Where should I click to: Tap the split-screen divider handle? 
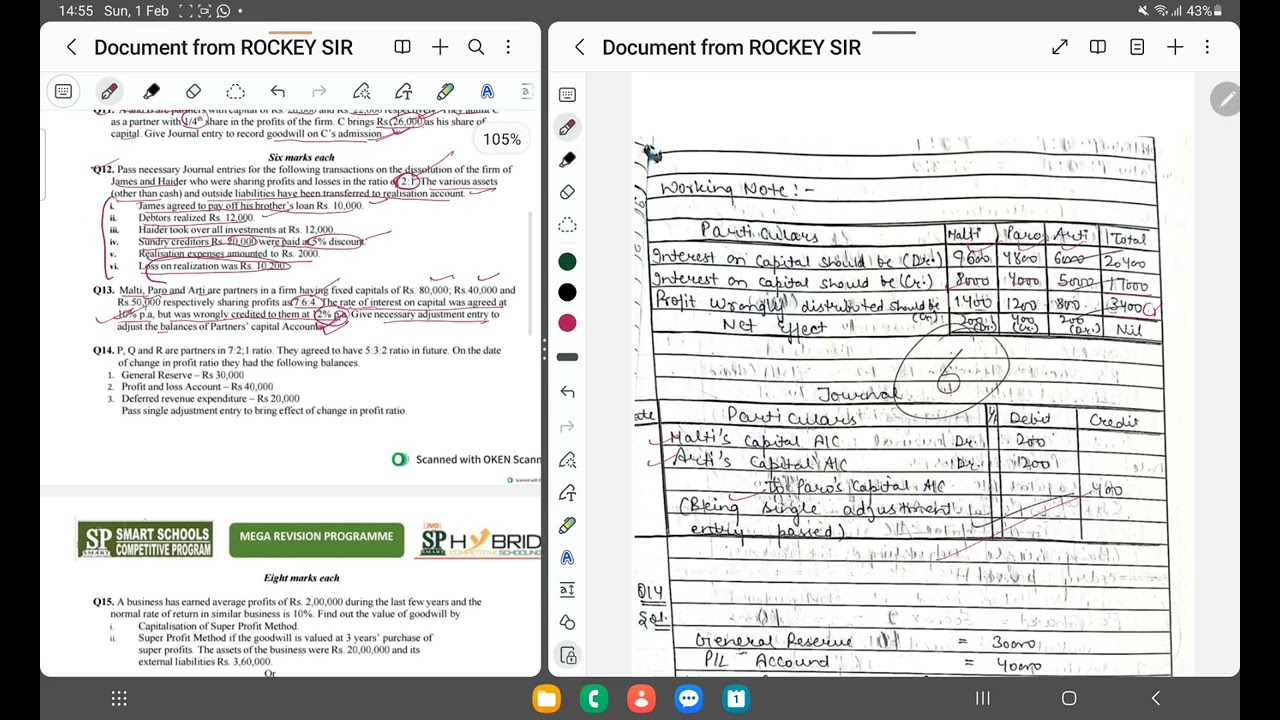(544, 350)
